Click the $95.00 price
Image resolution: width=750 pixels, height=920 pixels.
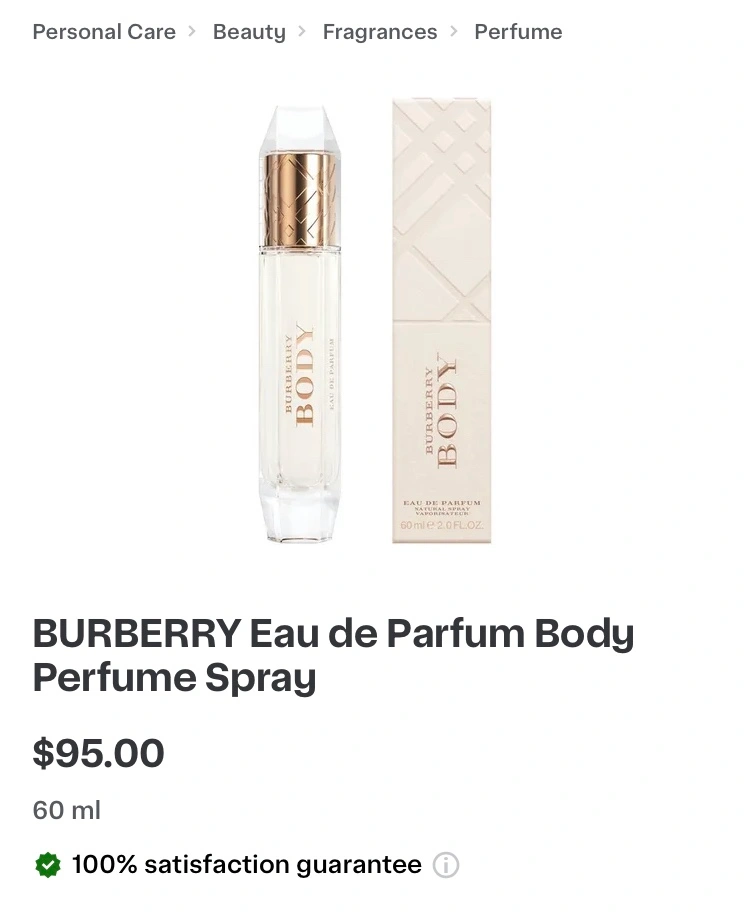coord(99,753)
